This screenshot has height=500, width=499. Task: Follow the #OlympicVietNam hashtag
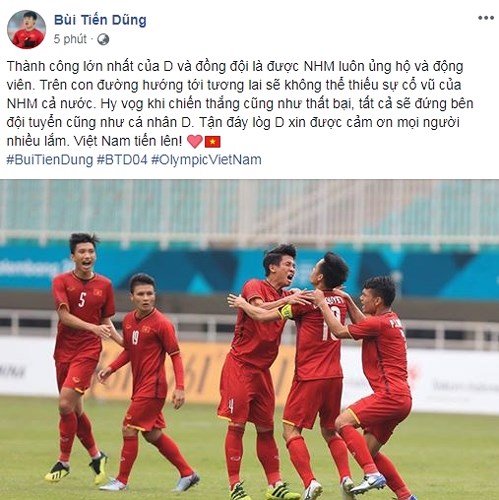click(206, 160)
